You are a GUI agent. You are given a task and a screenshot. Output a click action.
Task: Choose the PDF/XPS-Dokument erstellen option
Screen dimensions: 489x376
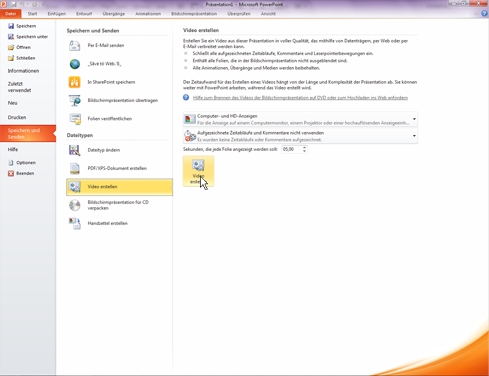point(119,168)
